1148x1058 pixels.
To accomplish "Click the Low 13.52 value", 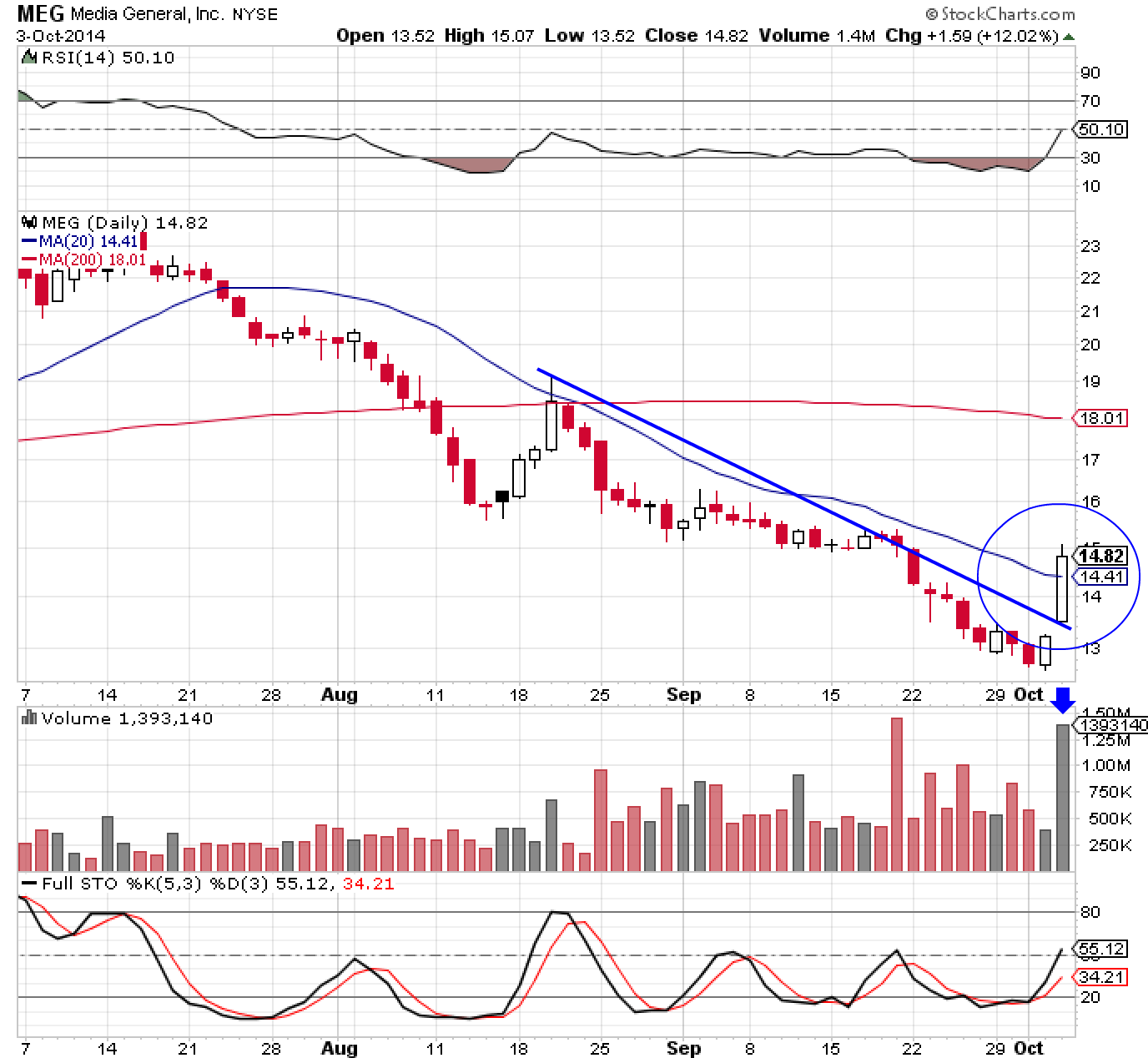I will (591, 36).
